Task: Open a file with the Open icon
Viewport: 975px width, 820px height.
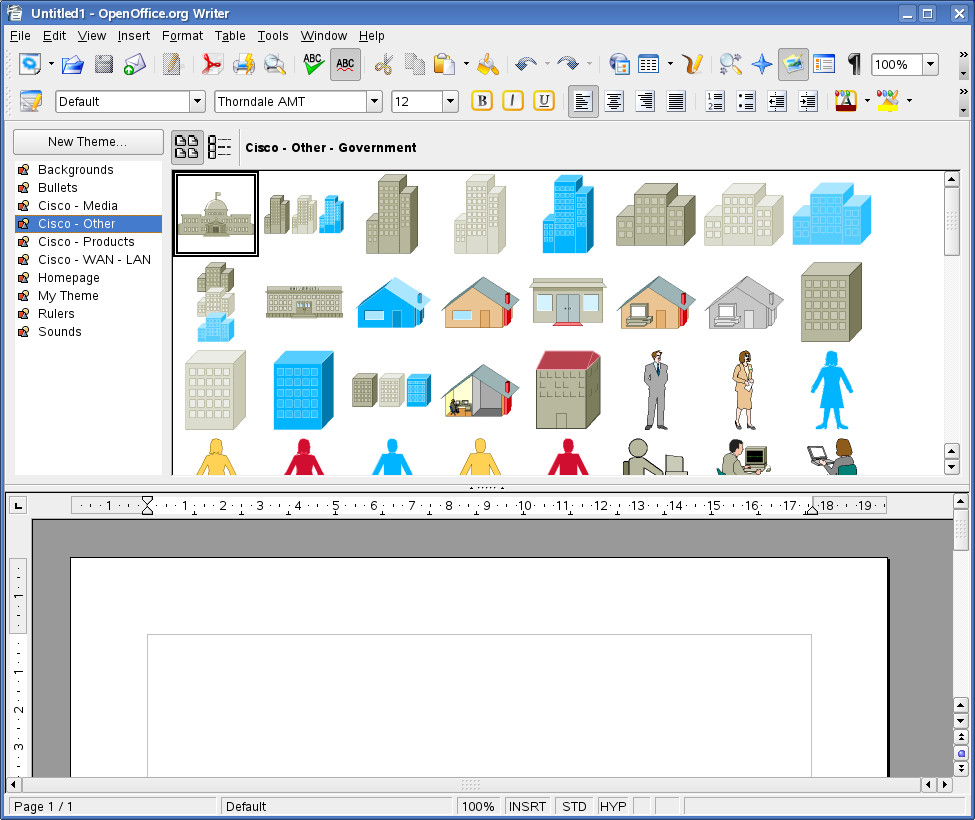Action: click(73, 64)
